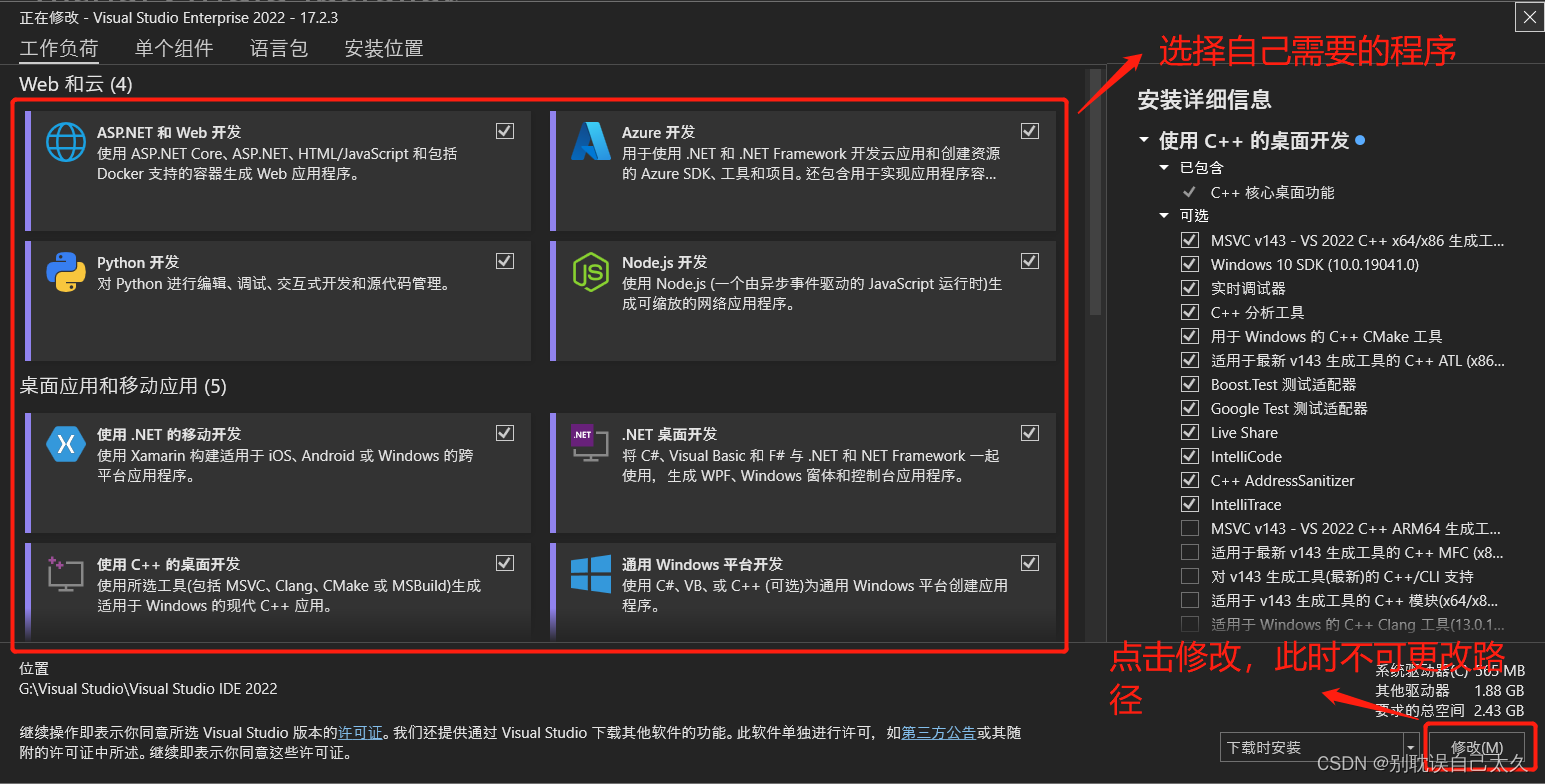
Task: Toggle the .NET mobile development workload checkbox
Action: [505, 433]
